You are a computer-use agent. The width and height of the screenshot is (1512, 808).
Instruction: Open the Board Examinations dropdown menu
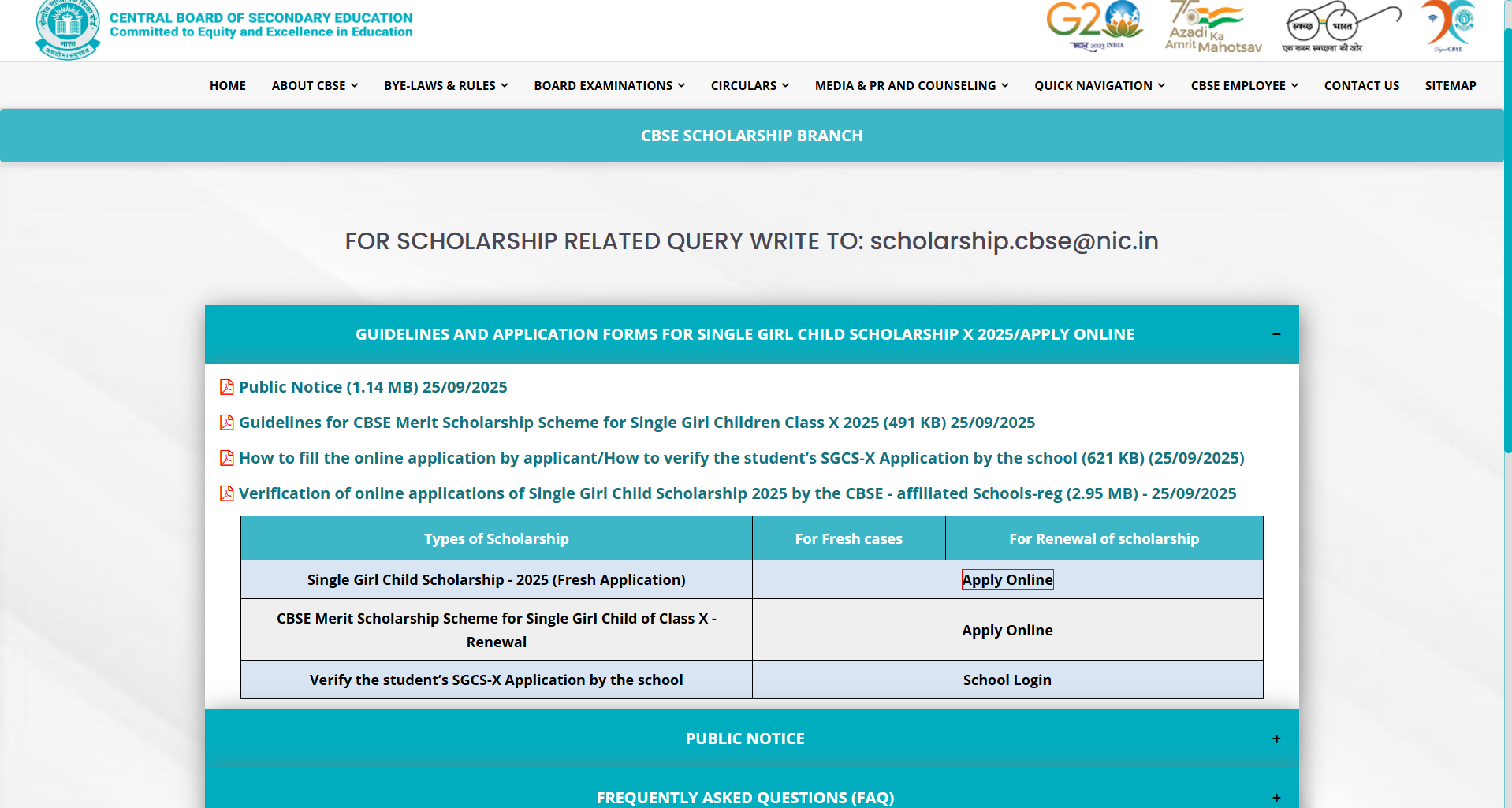tap(609, 85)
